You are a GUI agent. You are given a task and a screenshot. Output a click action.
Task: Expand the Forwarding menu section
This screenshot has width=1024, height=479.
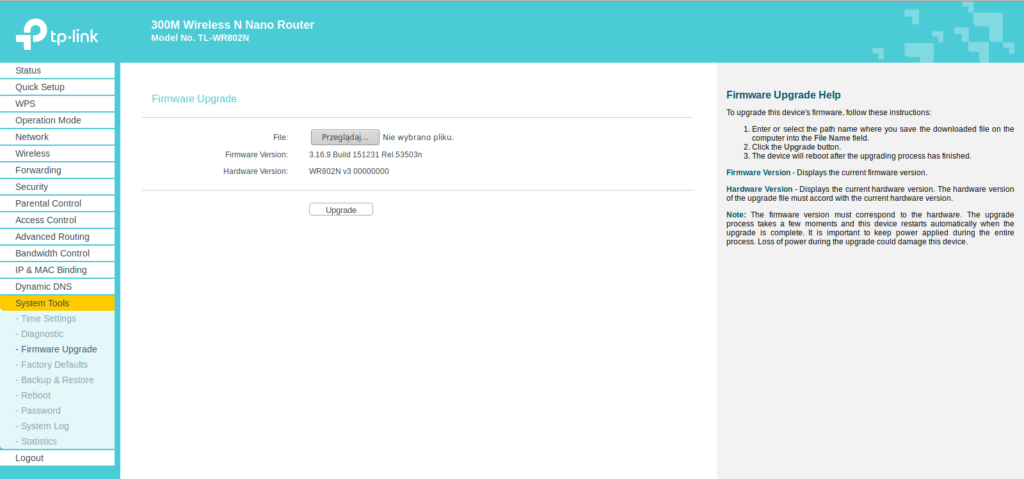tap(38, 170)
